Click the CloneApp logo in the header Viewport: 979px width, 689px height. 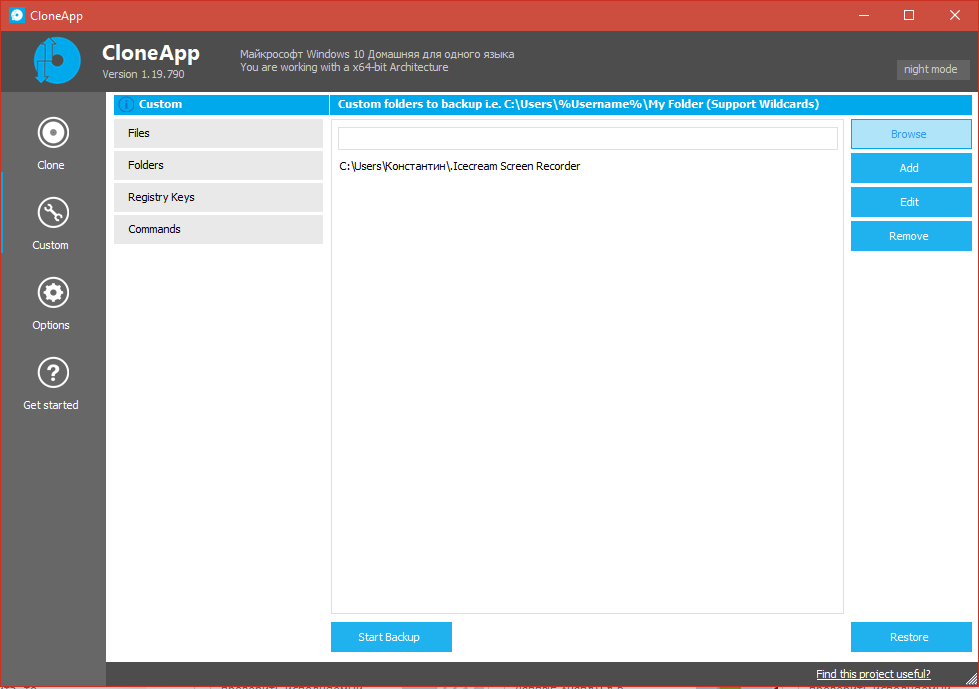(x=57, y=61)
